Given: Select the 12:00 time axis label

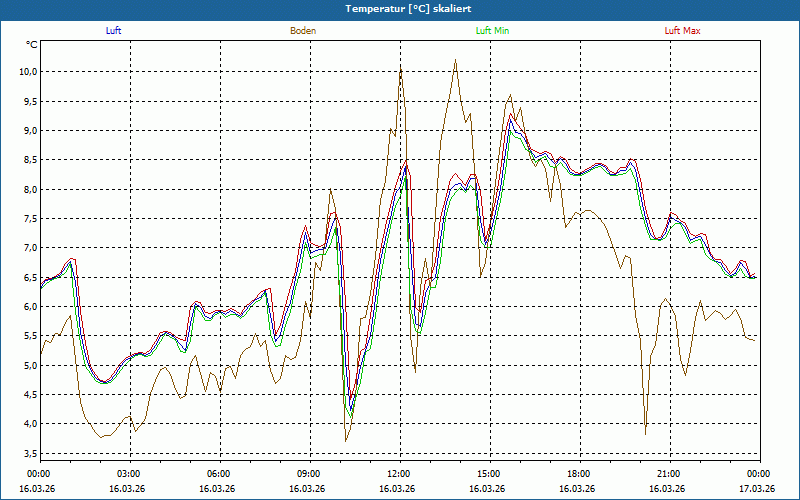Looking at the screenshot, I should pyautogui.click(x=398, y=474).
